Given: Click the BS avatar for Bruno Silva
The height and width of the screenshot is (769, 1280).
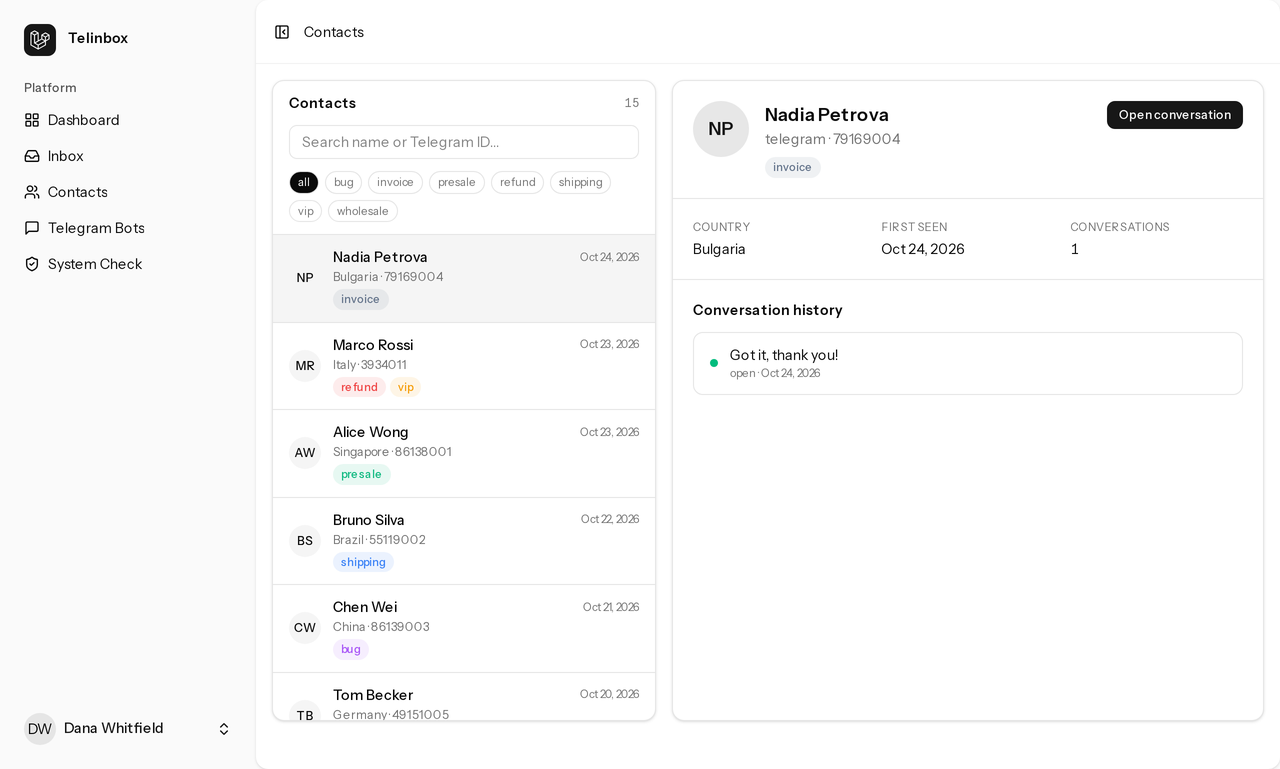Looking at the screenshot, I should [x=305, y=541].
